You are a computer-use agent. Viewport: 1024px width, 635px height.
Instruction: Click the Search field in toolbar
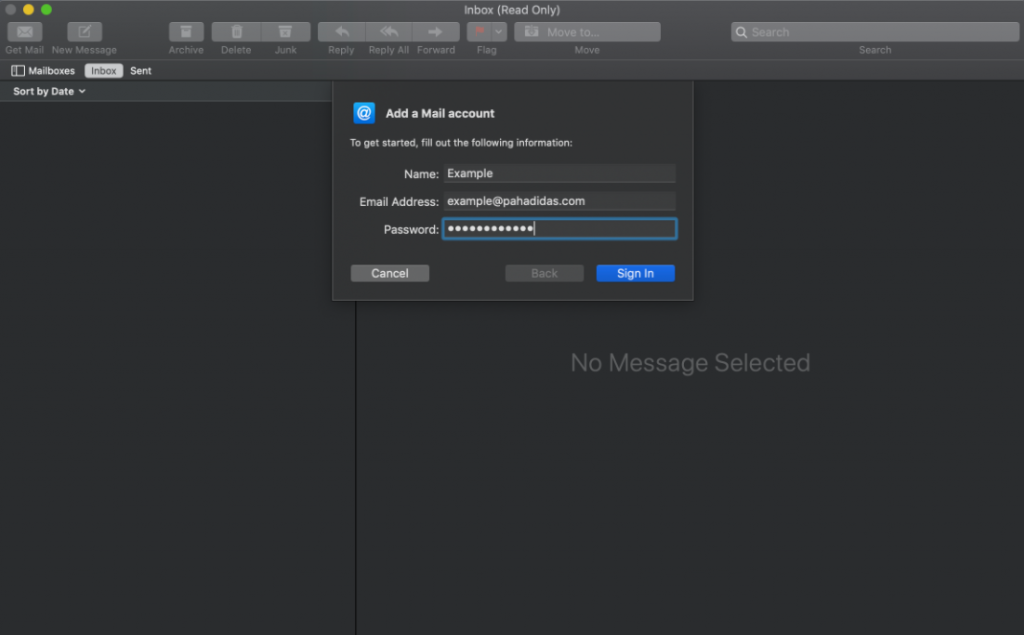875,32
